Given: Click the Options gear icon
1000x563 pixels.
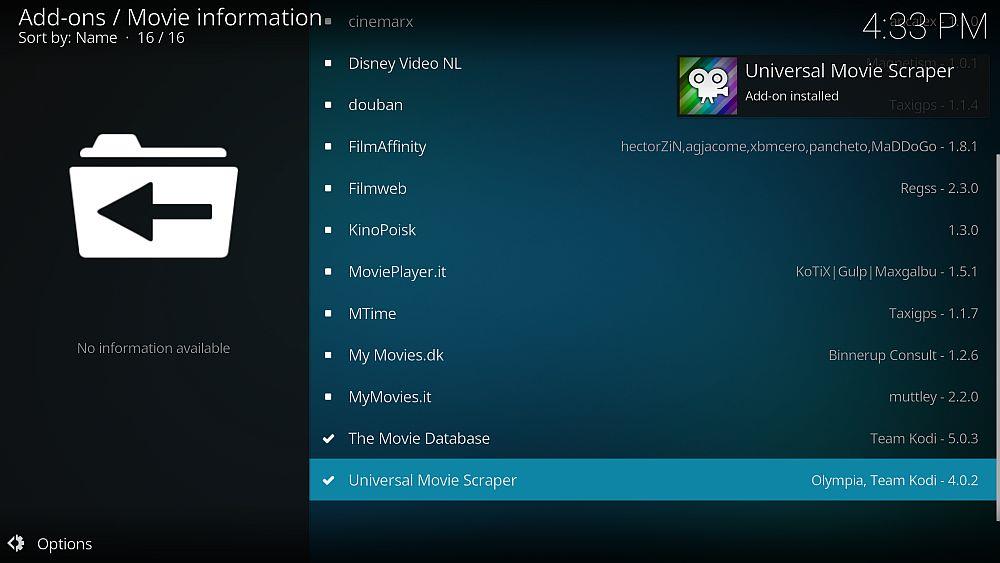Looking at the screenshot, I should (16, 544).
